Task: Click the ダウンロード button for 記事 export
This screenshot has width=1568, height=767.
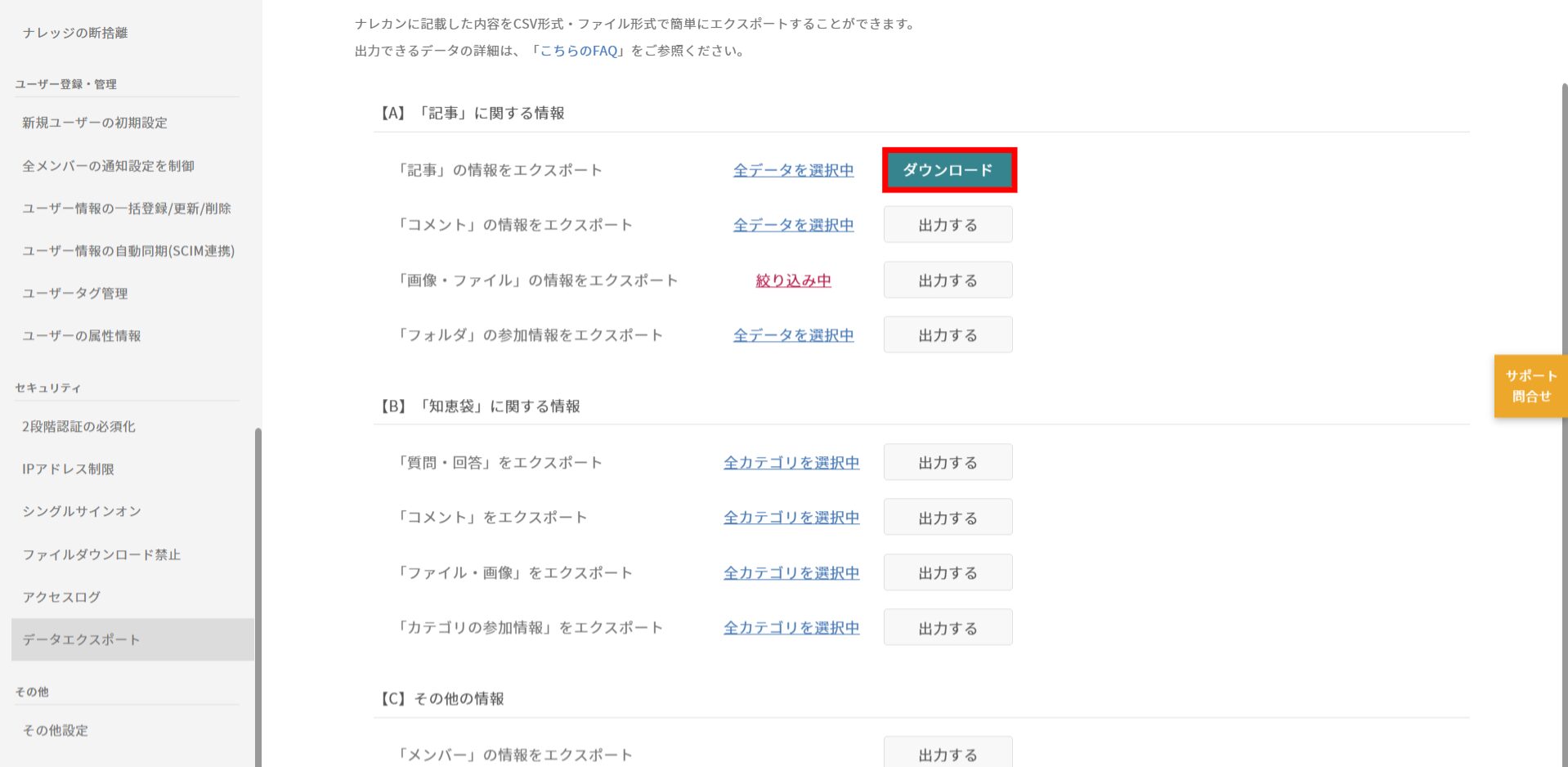Action: (948, 170)
